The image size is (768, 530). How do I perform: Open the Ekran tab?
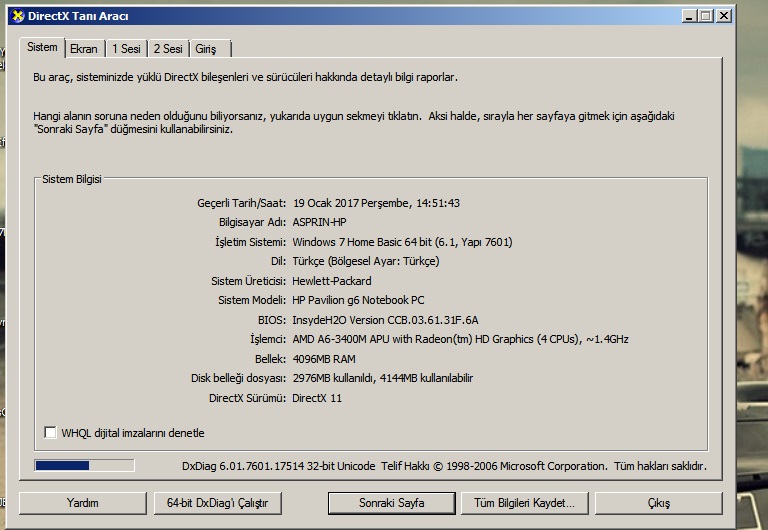pos(84,49)
